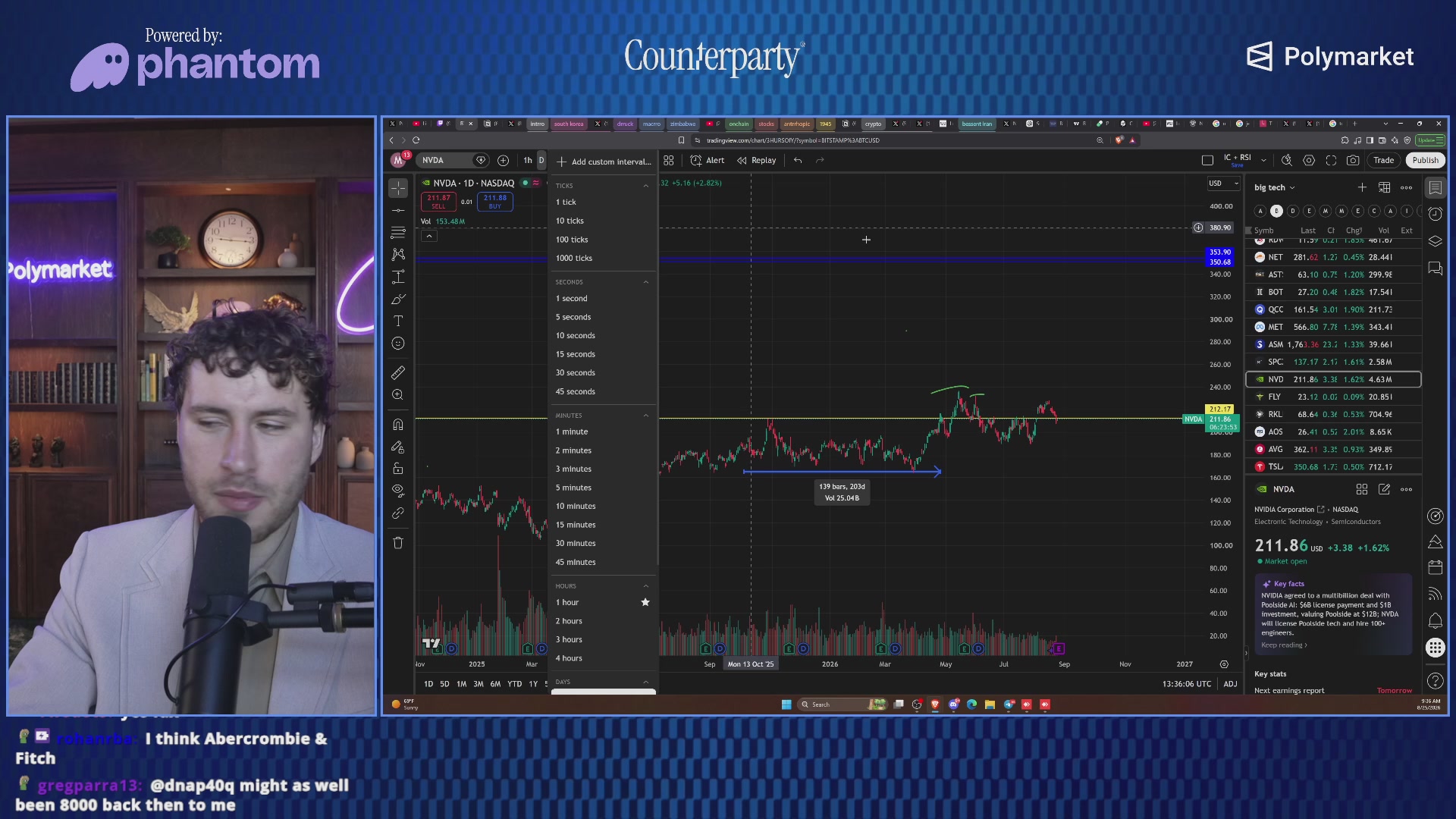This screenshot has width=1456, height=819.
Task: Undo the last chart action
Action: click(798, 160)
